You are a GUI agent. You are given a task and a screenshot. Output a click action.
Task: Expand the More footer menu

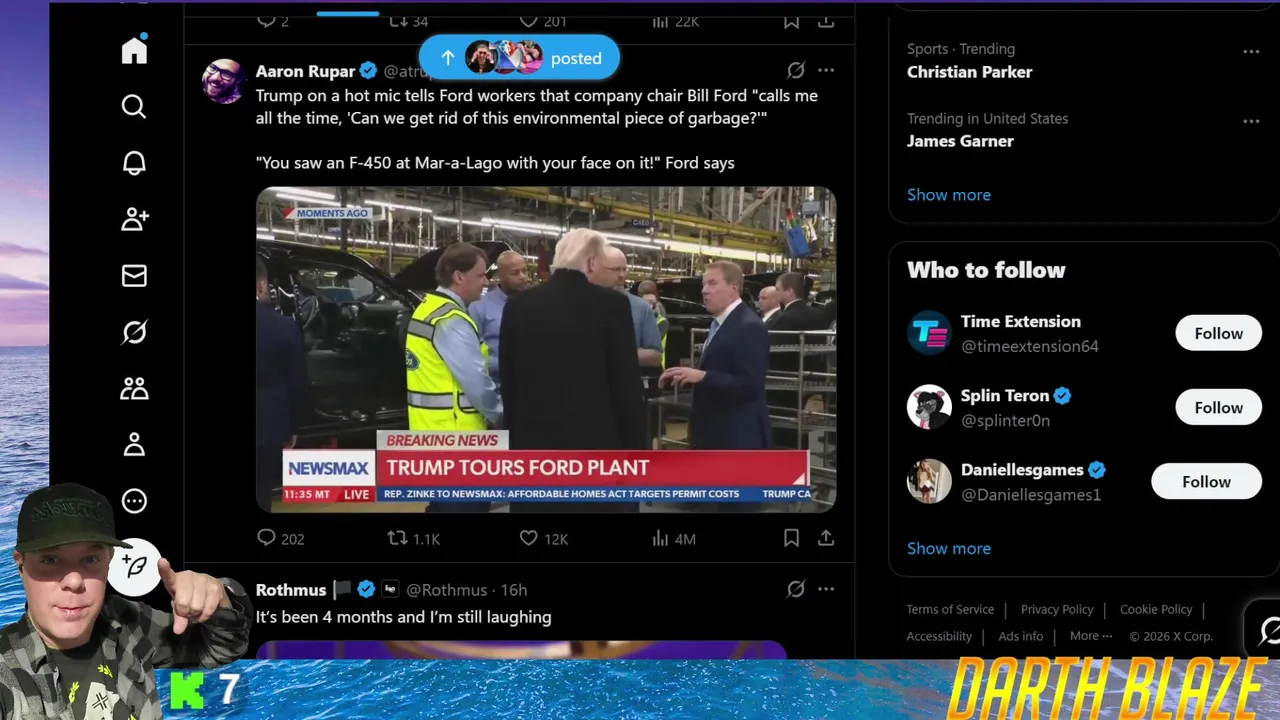(1091, 636)
